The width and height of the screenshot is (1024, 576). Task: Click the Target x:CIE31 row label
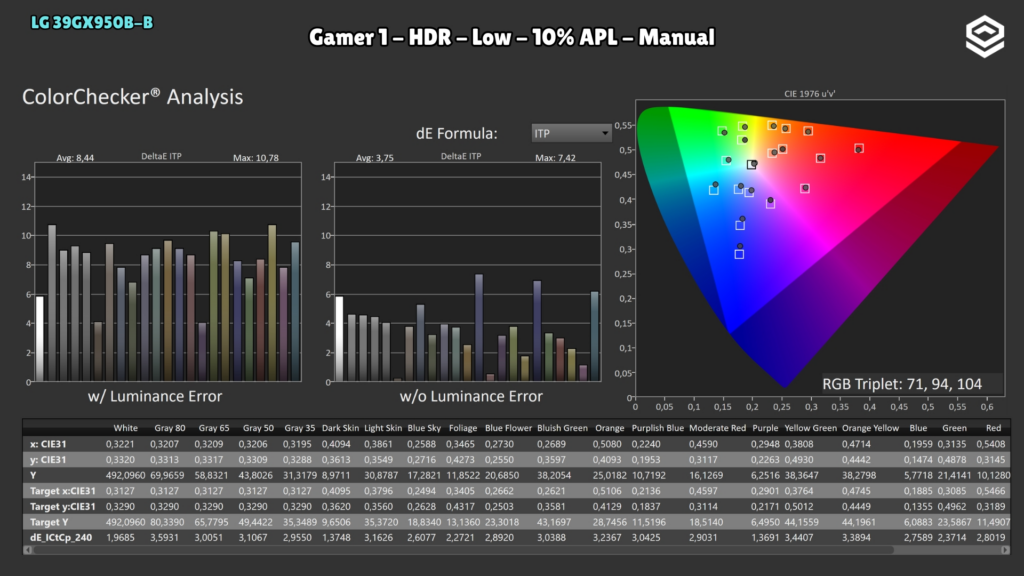pos(63,490)
